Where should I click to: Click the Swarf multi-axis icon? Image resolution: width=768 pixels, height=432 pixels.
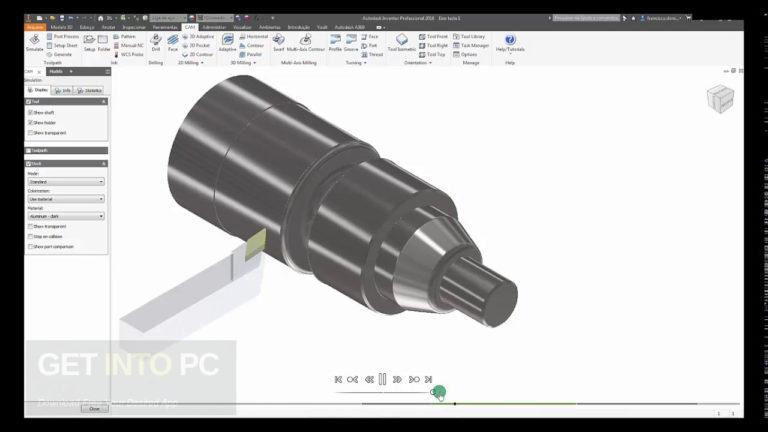[x=279, y=40]
